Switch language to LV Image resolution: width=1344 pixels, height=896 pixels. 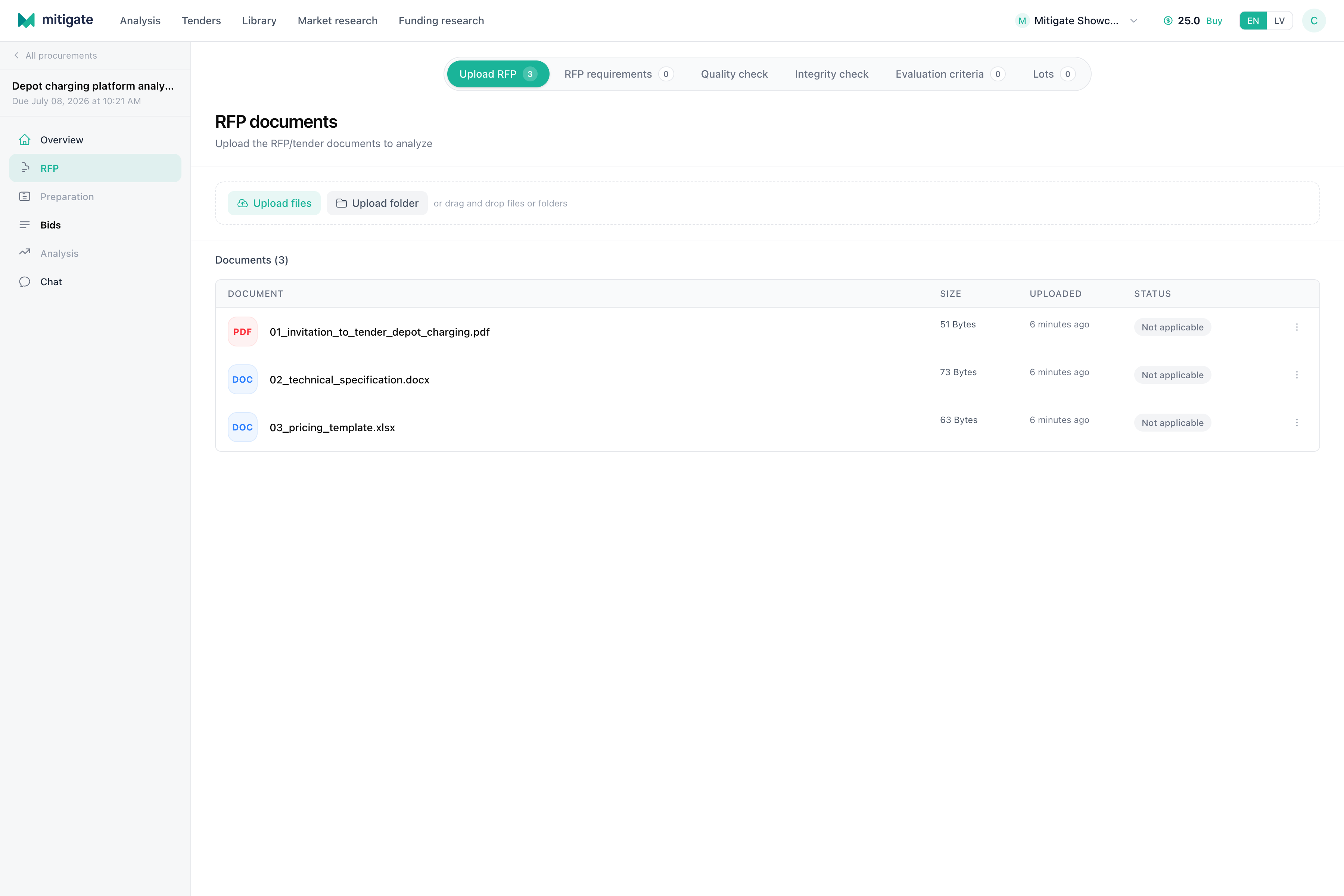pyautogui.click(x=1279, y=21)
